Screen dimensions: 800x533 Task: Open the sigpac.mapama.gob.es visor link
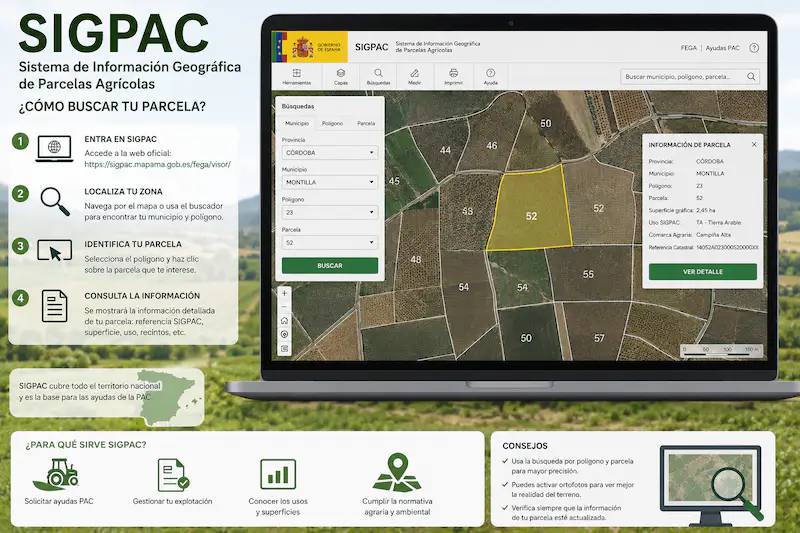(158, 164)
